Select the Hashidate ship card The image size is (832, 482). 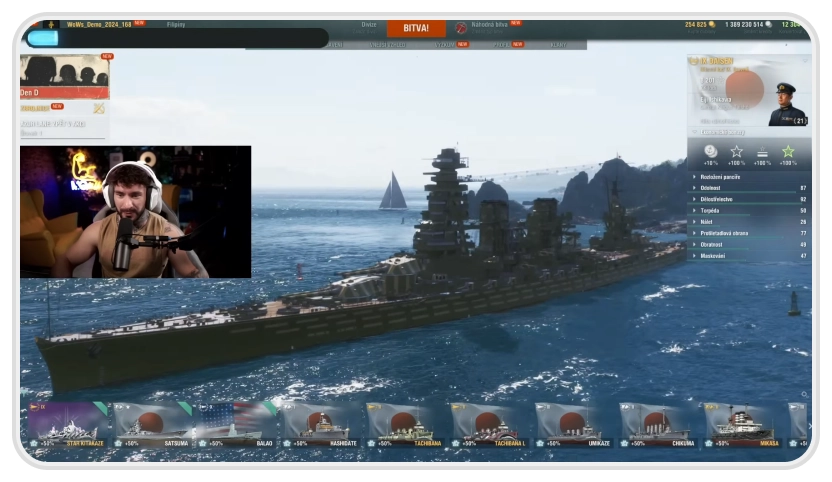(322, 425)
